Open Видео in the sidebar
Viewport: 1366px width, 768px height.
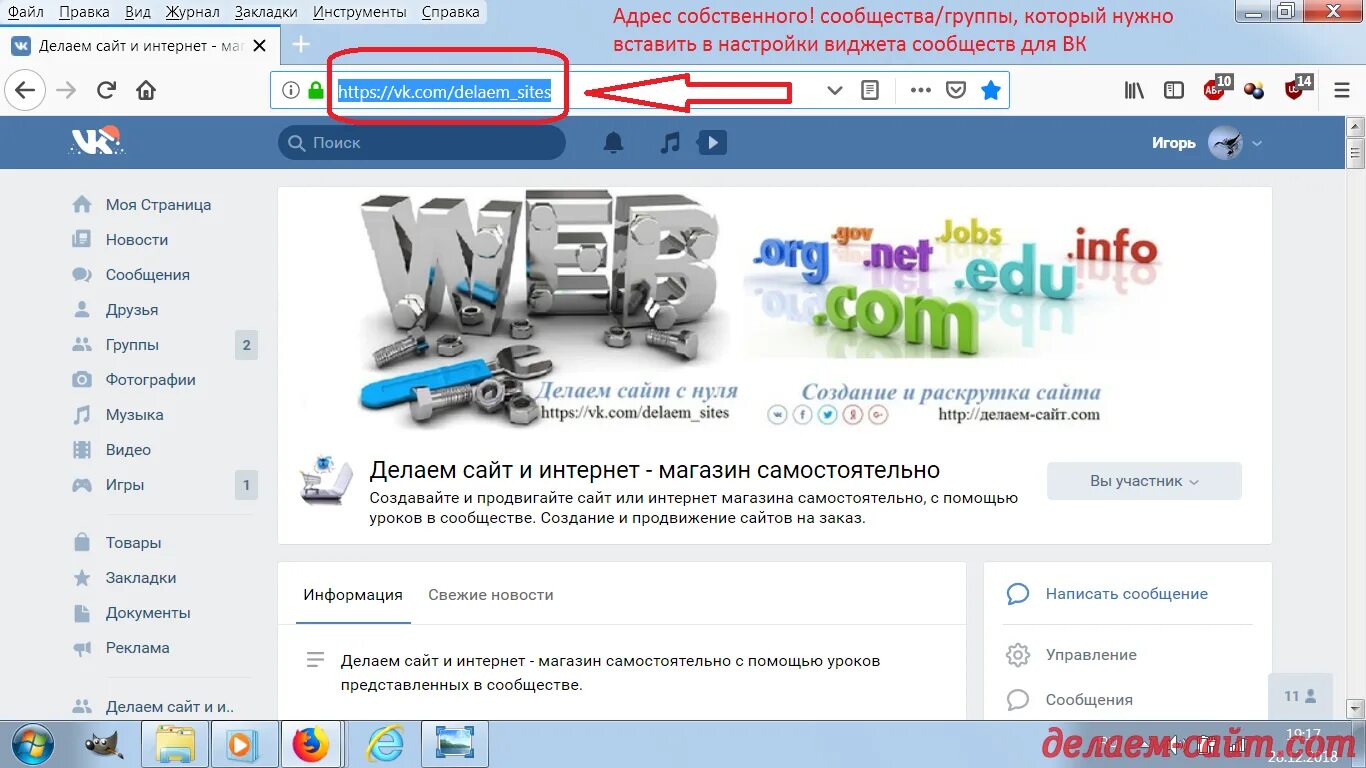tap(128, 449)
